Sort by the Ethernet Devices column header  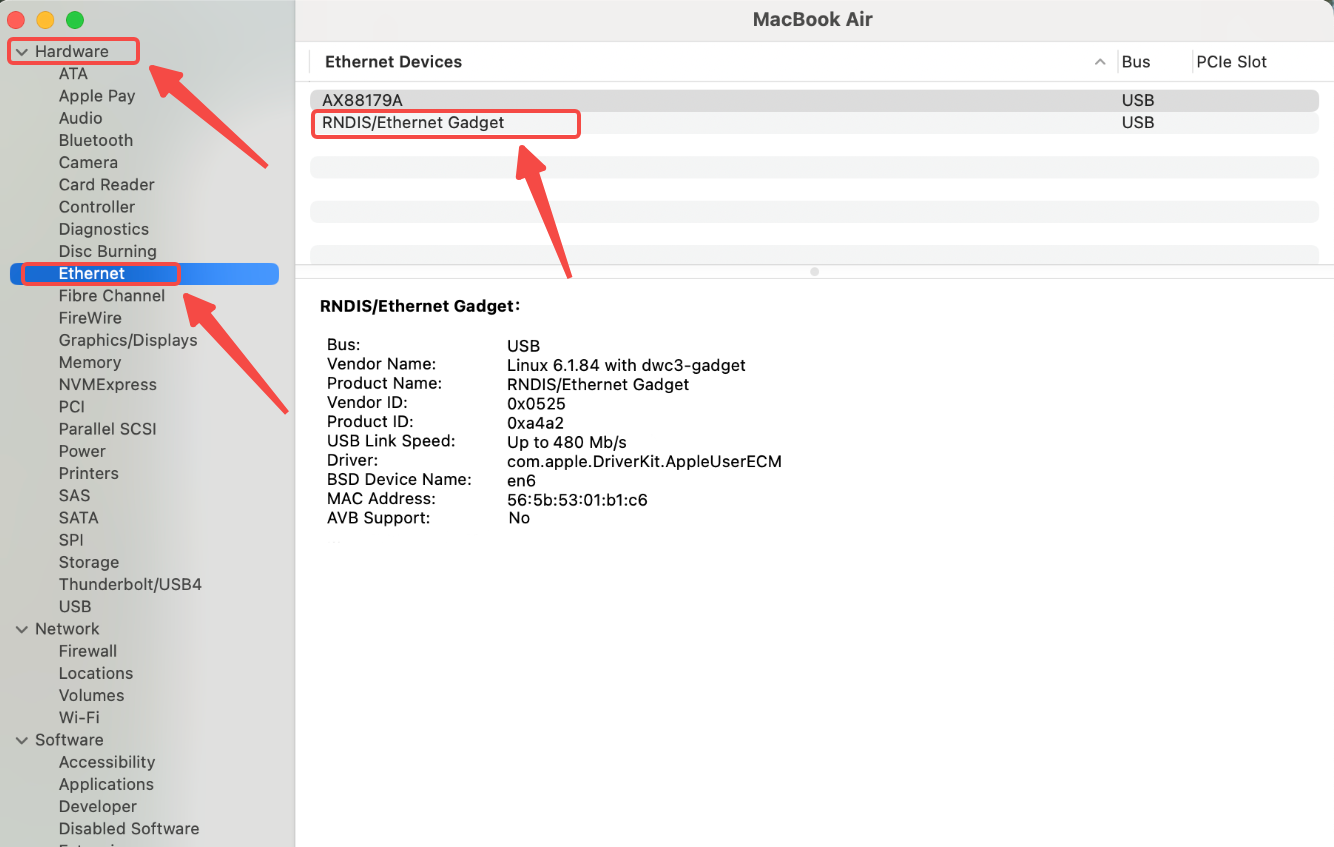[394, 62]
